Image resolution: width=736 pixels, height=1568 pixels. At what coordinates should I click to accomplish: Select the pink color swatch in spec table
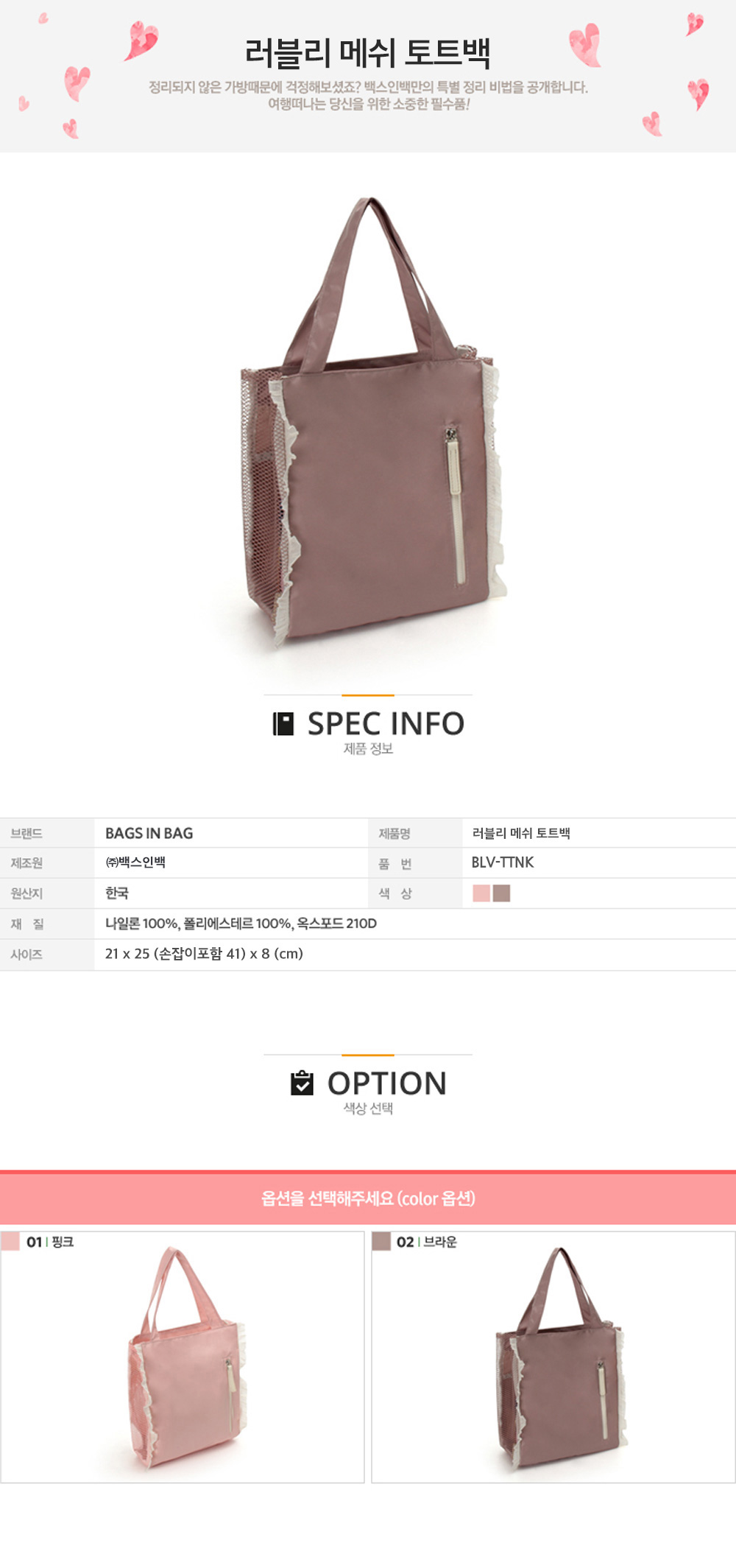(x=481, y=893)
